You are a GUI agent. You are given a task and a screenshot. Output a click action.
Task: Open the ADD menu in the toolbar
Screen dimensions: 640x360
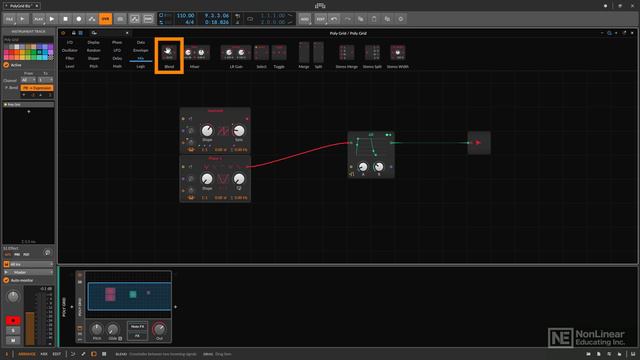304,19
